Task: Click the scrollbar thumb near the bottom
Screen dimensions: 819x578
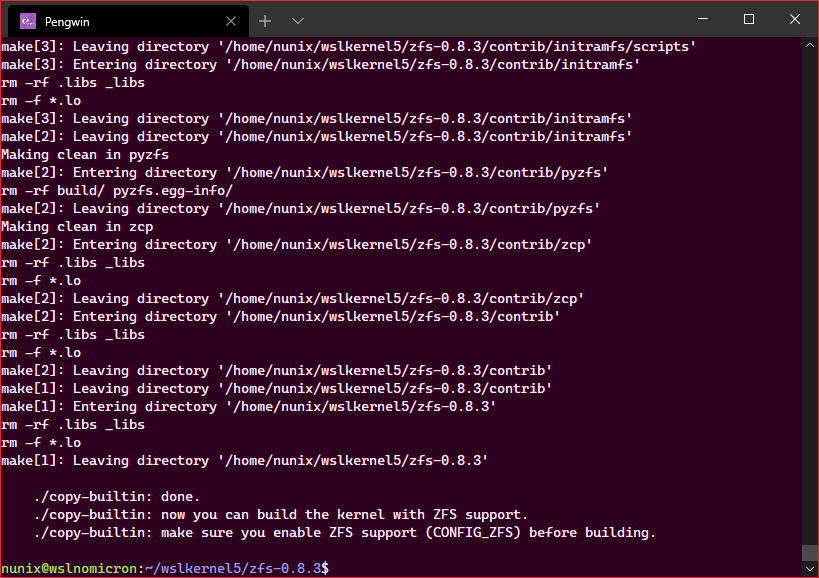Action: click(x=809, y=552)
